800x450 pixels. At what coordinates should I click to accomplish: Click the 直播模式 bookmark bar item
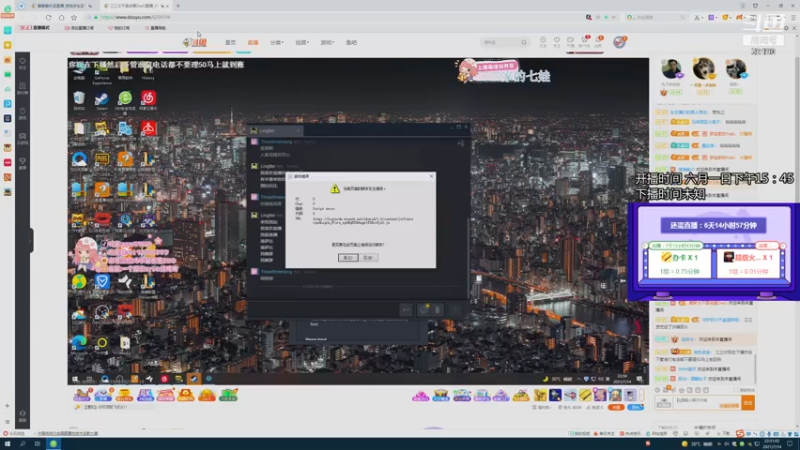[x=35, y=28]
